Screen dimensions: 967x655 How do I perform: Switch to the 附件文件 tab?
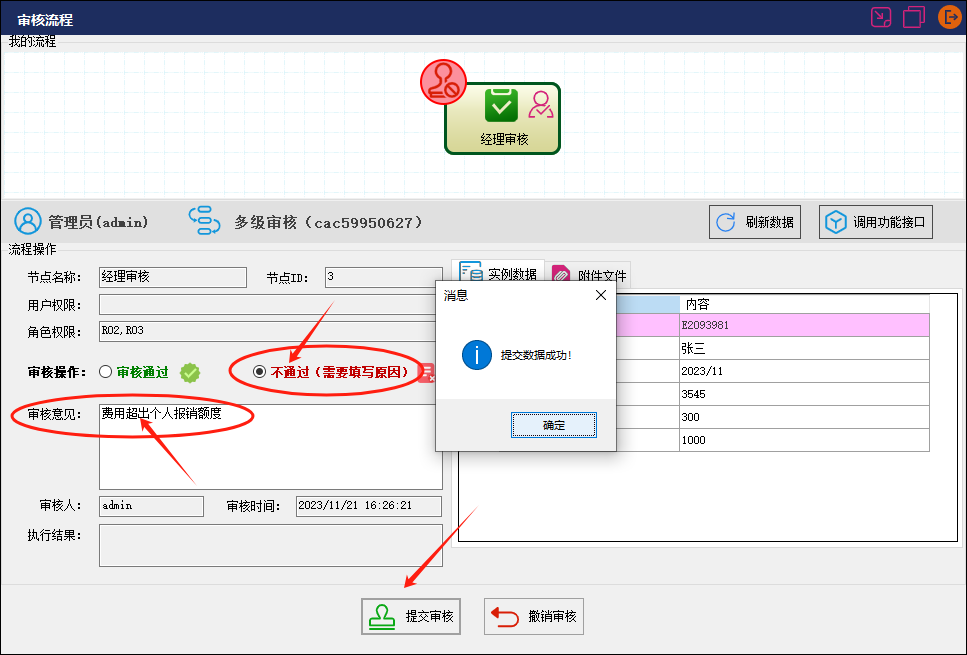[588, 275]
